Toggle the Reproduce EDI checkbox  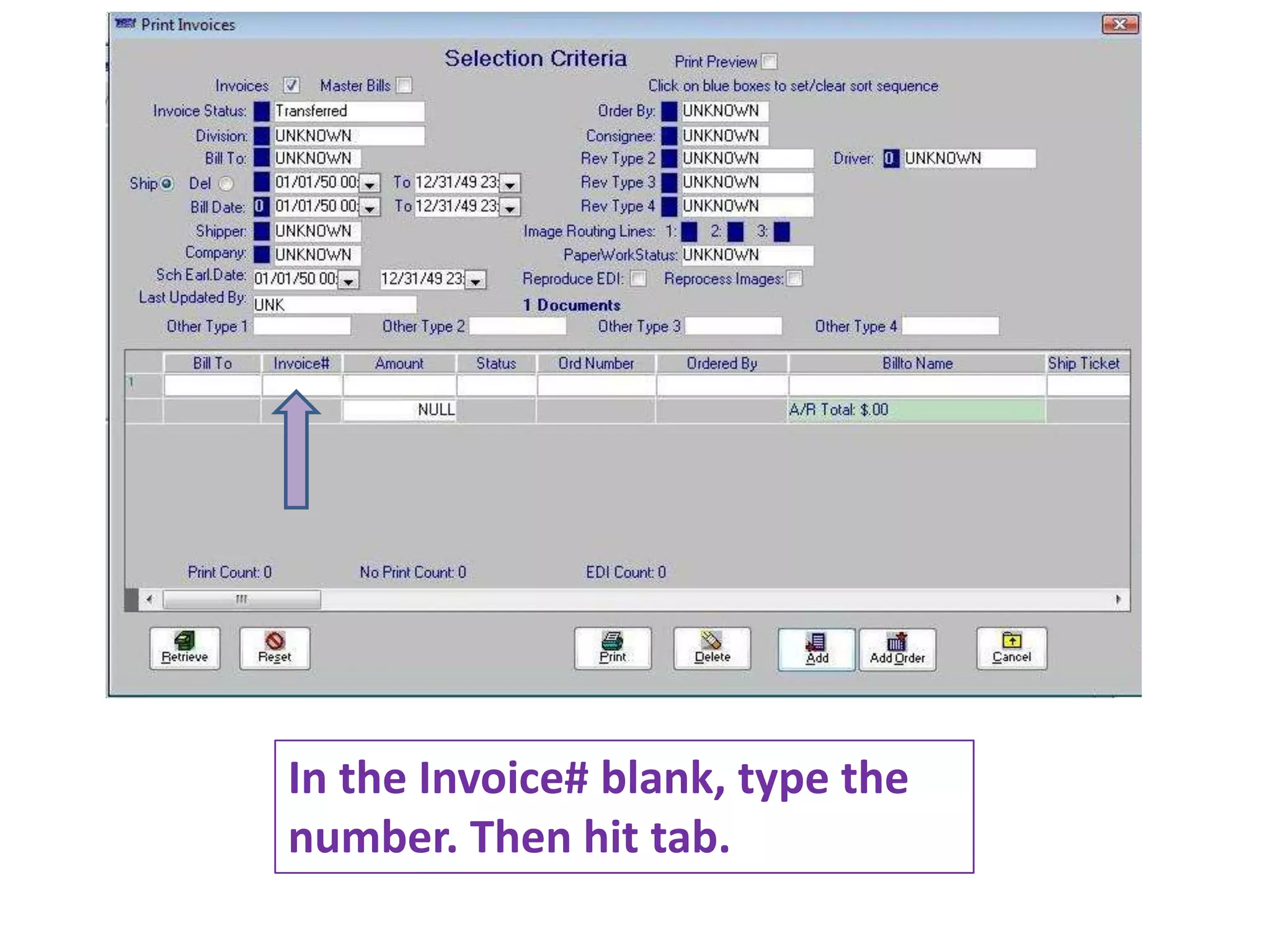coord(637,279)
